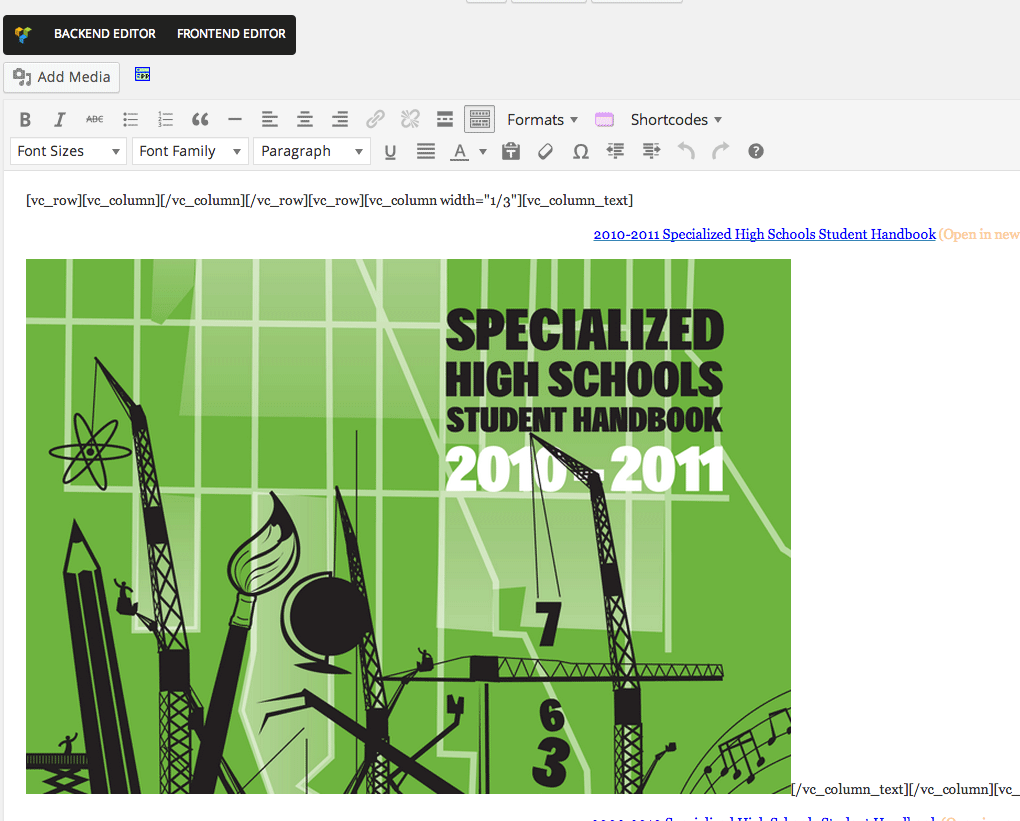This screenshot has width=1020, height=821.
Task: Undo last action
Action: click(686, 152)
